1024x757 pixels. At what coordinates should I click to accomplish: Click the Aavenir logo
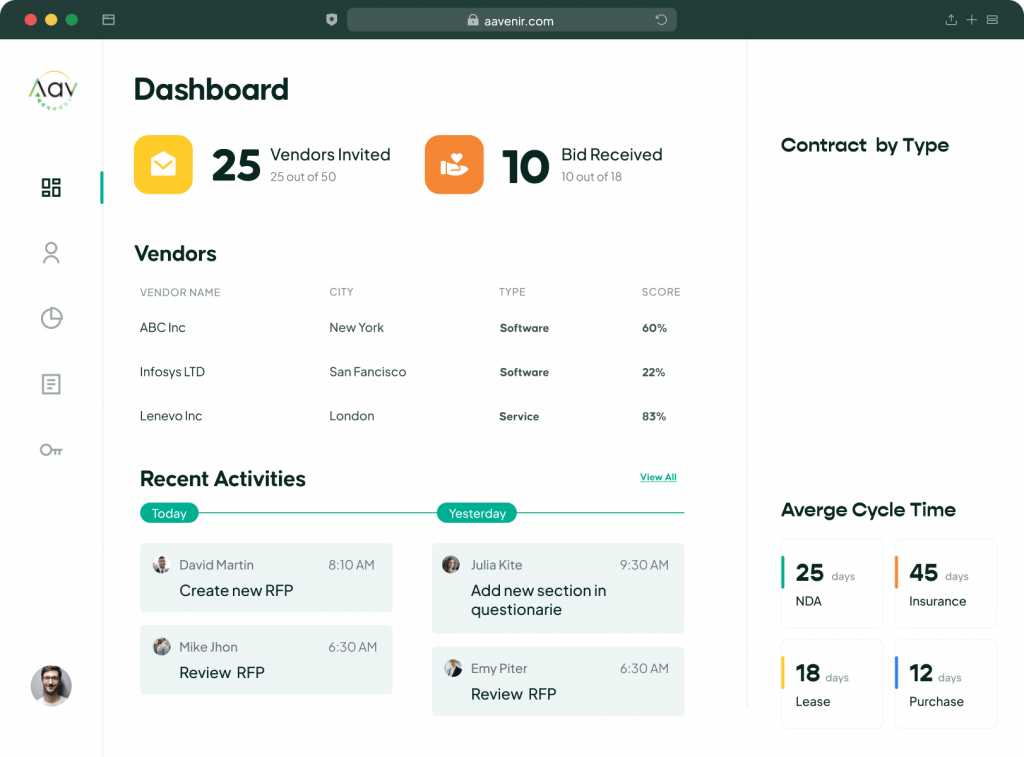[x=53, y=90]
